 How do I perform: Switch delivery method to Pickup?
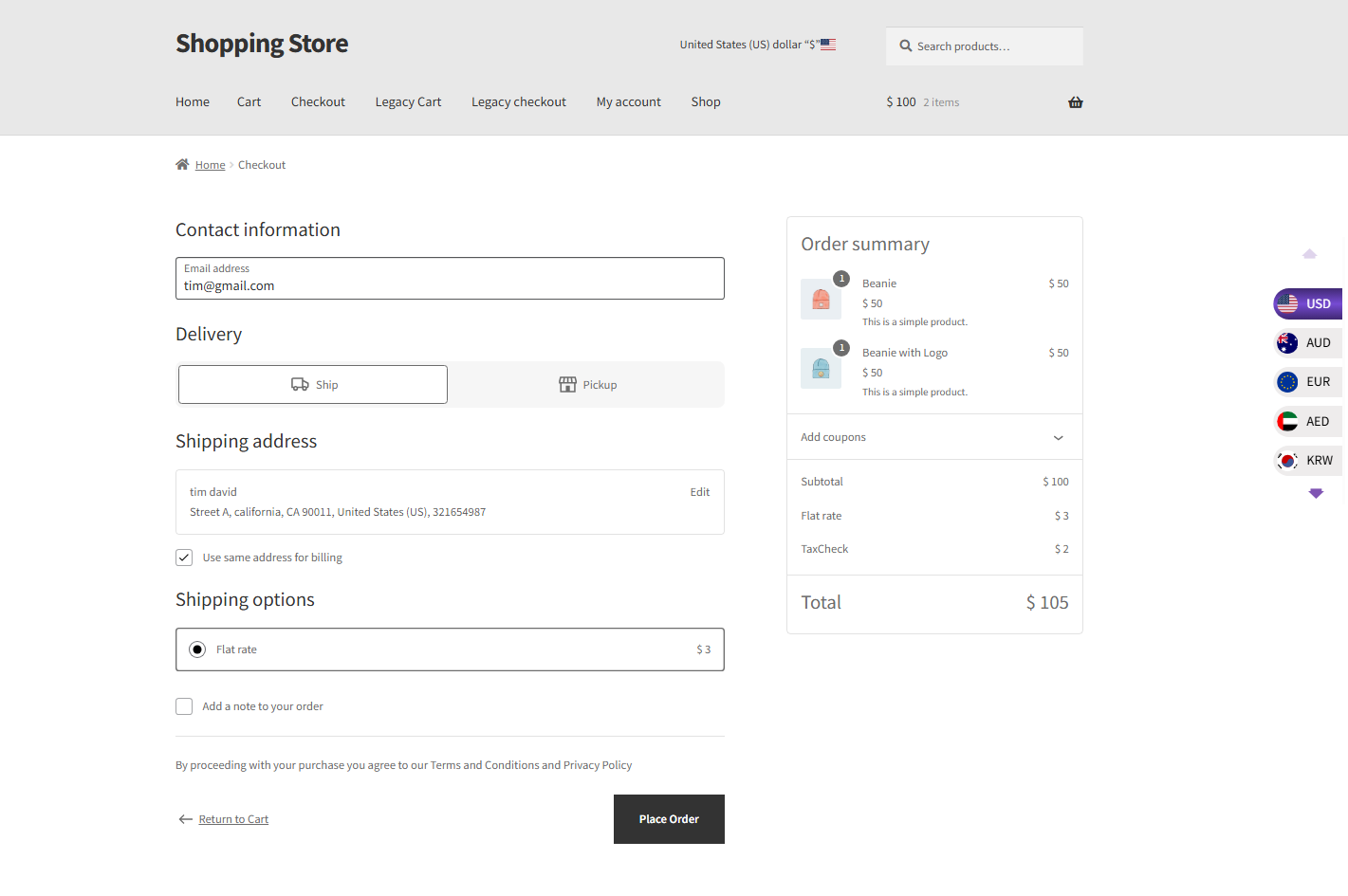click(587, 385)
